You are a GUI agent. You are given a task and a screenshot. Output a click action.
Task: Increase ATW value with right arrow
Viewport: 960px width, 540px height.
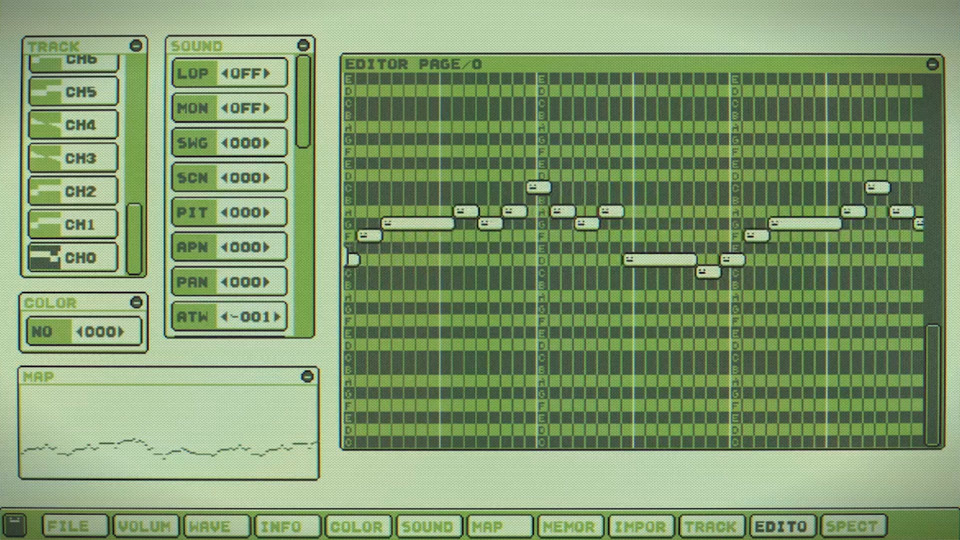278,317
